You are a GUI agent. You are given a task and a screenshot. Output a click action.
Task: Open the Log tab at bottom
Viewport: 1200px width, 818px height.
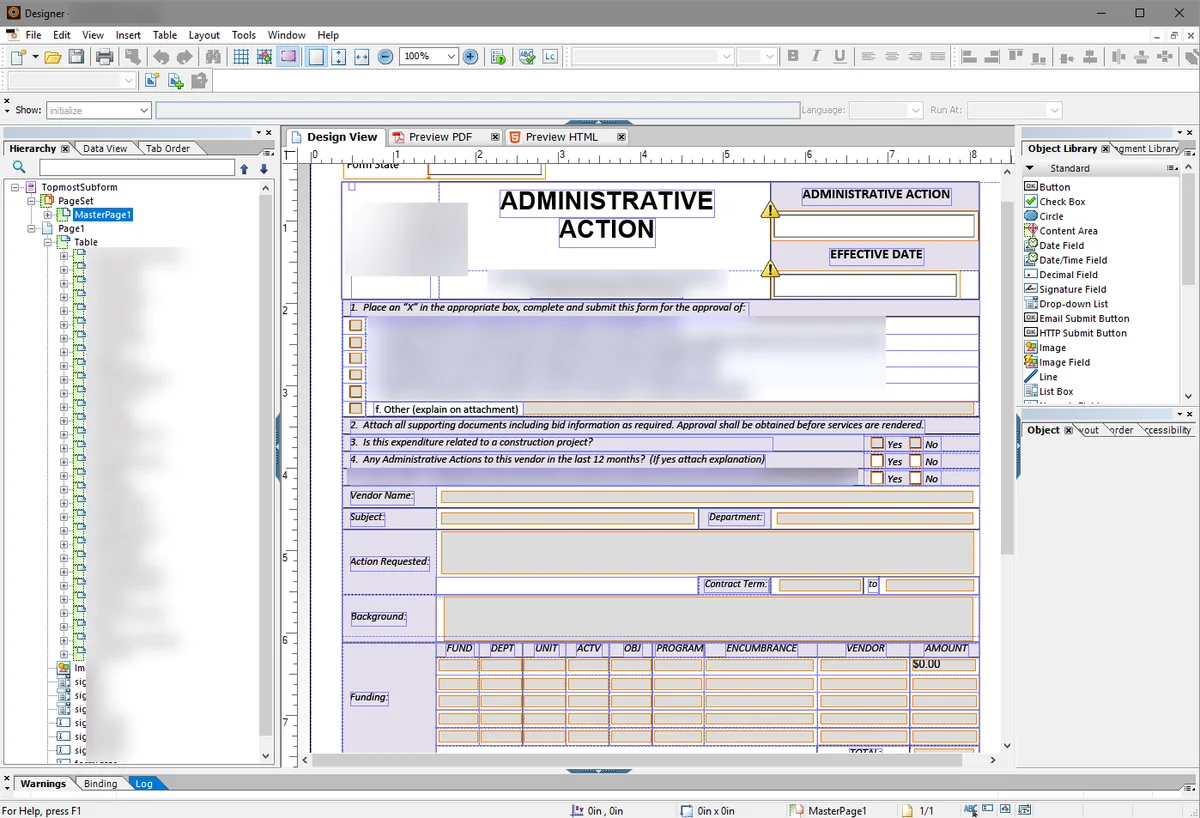pos(144,784)
